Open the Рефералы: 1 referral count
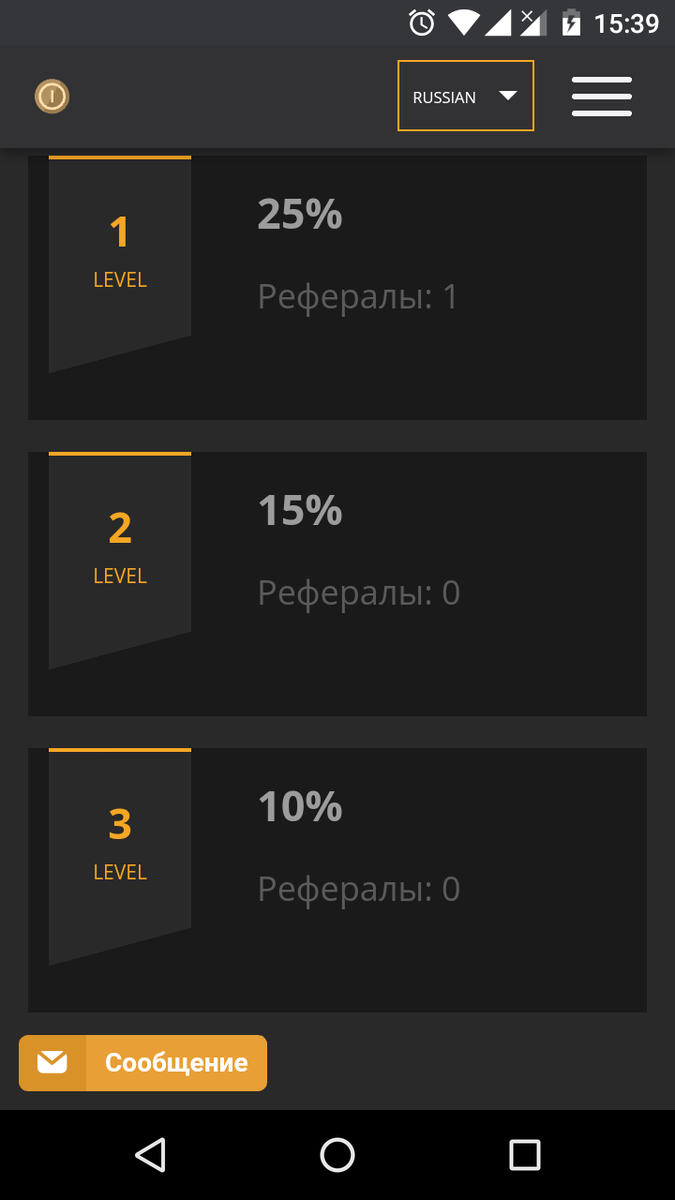675x1200 pixels. [357, 297]
